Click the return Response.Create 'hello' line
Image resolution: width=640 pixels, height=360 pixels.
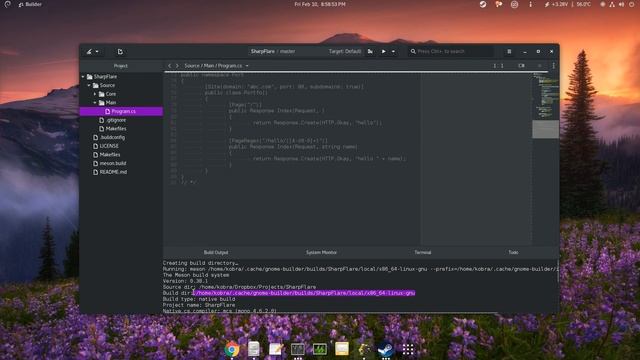click(317, 123)
